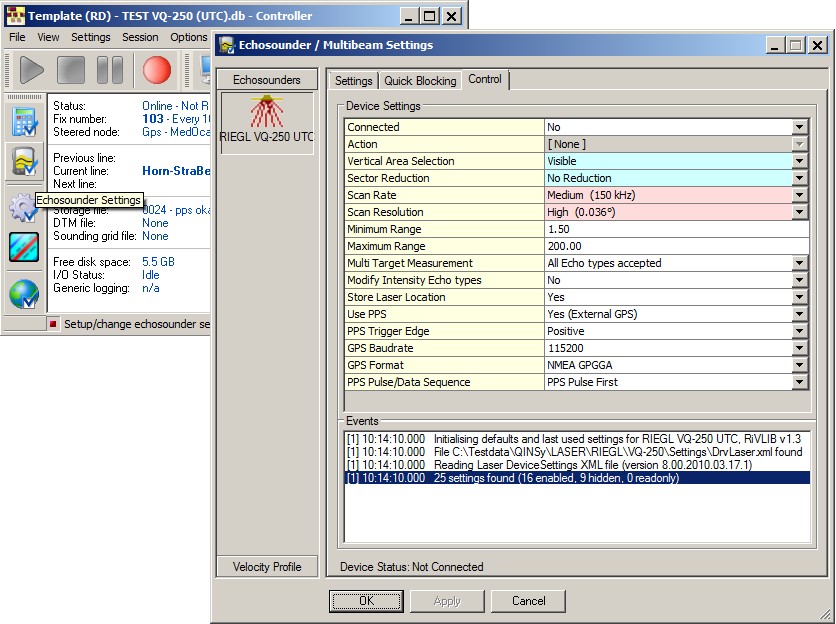Open the Use PPS dropdown
Image resolution: width=836 pixels, height=624 pixels.
[799, 315]
